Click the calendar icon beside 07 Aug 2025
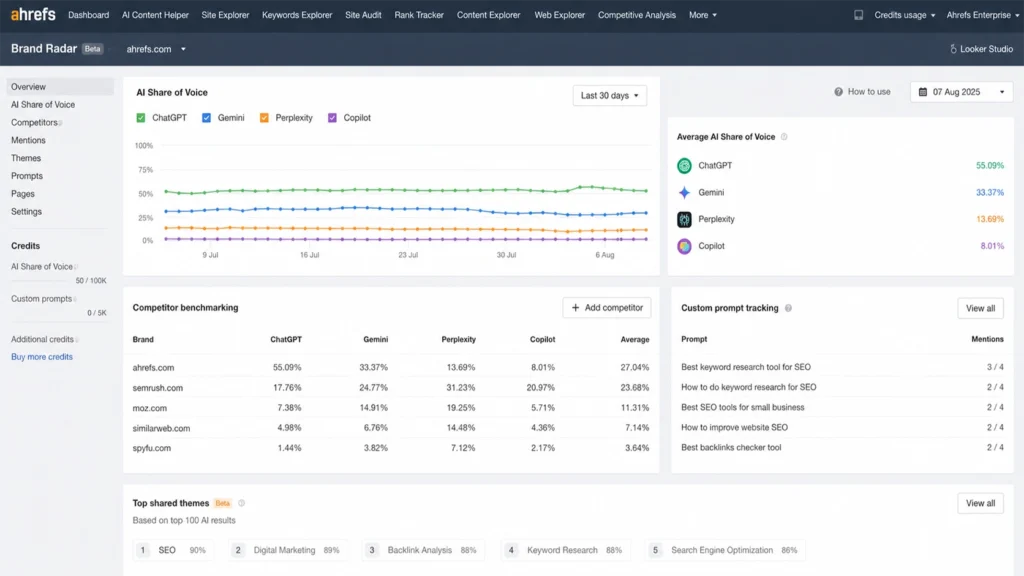Screen dimensions: 1024x576 tap(922, 92)
